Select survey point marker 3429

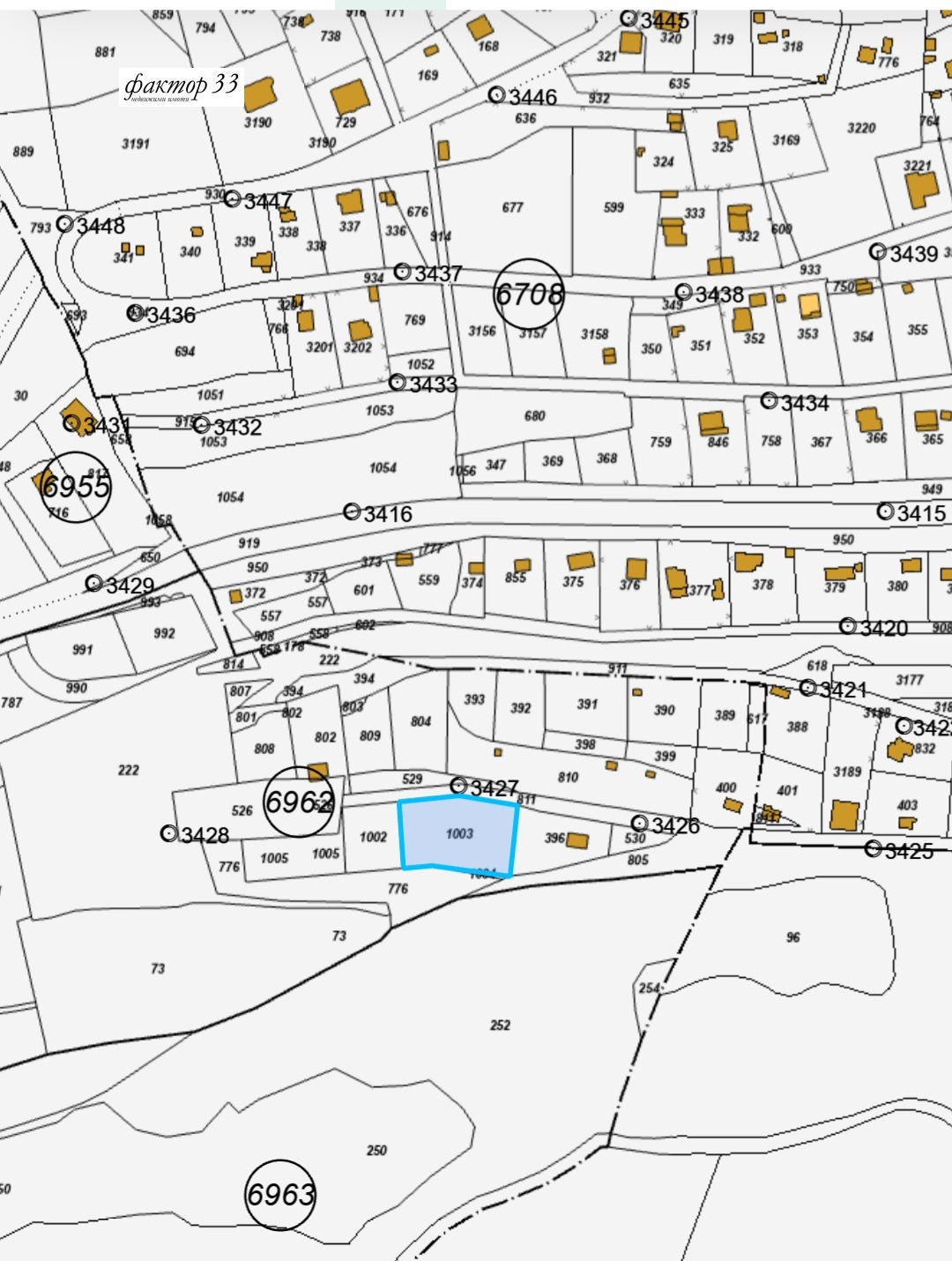pos(93,583)
